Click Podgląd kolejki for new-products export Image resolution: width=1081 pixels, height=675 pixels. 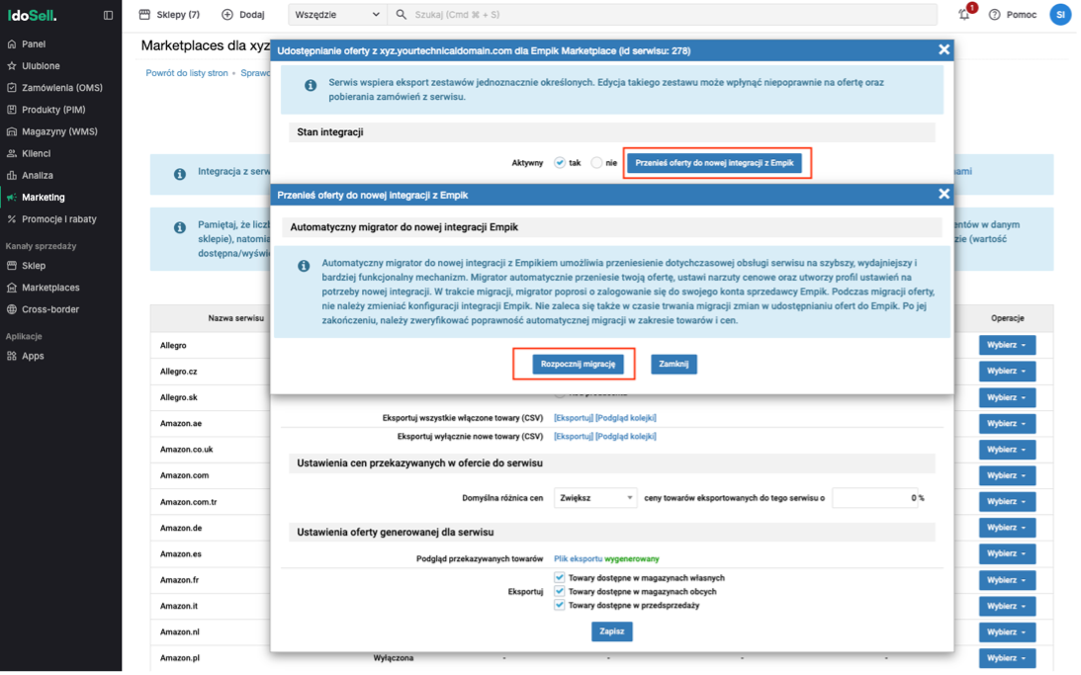click(x=626, y=436)
